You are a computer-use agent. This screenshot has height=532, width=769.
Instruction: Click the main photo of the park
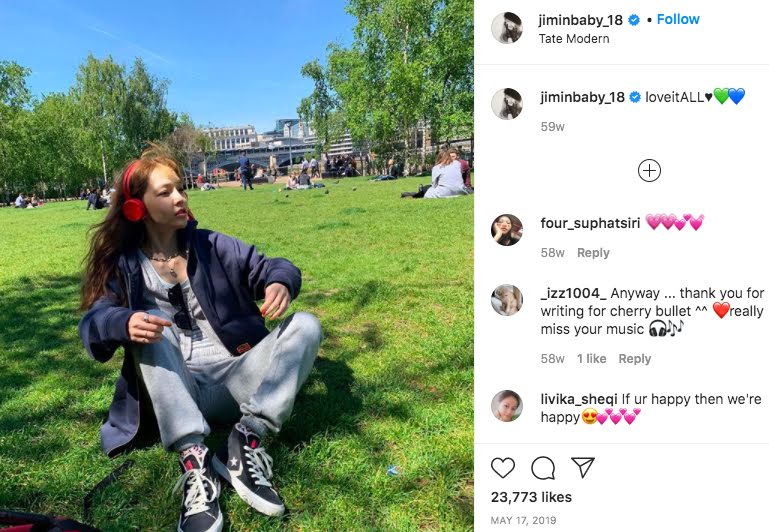point(237,266)
